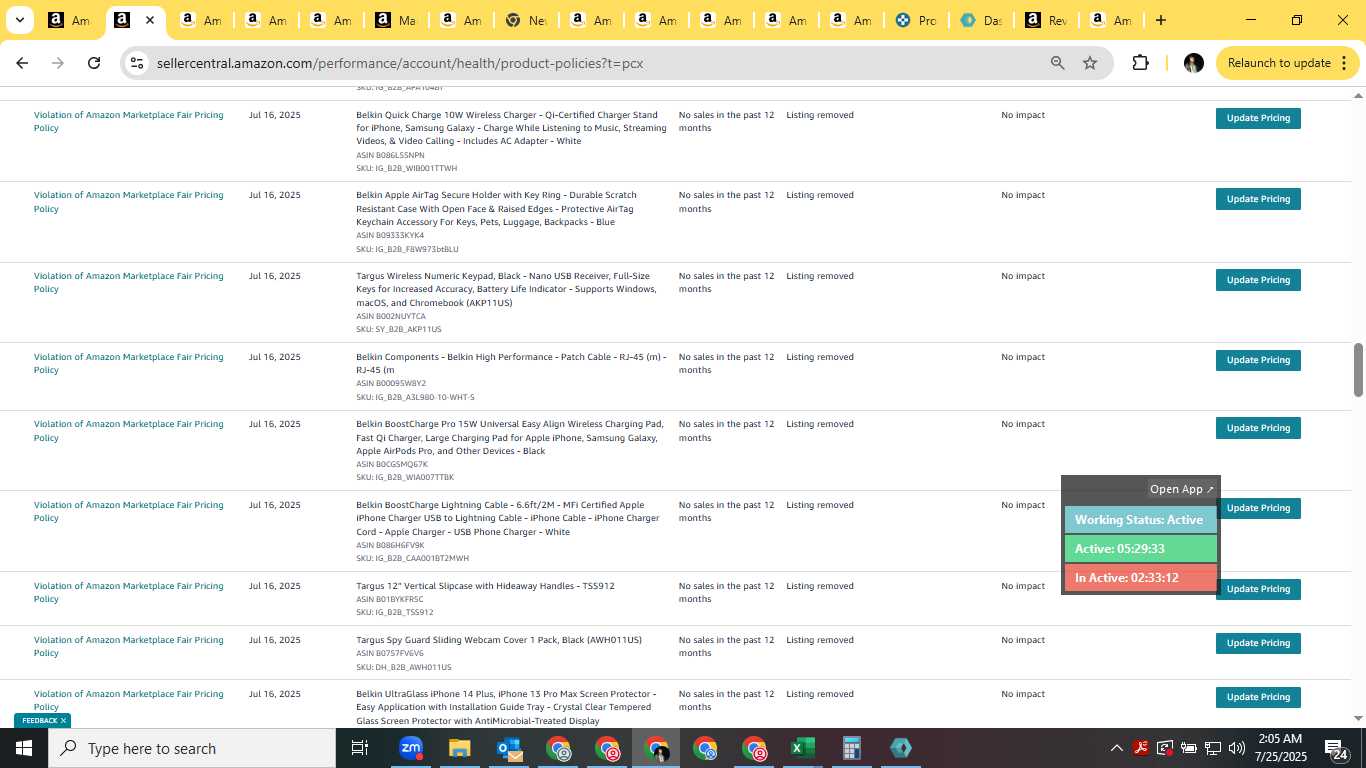Open the teal diamond app on taskbar
The height and width of the screenshot is (768, 1366).
point(900,748)
